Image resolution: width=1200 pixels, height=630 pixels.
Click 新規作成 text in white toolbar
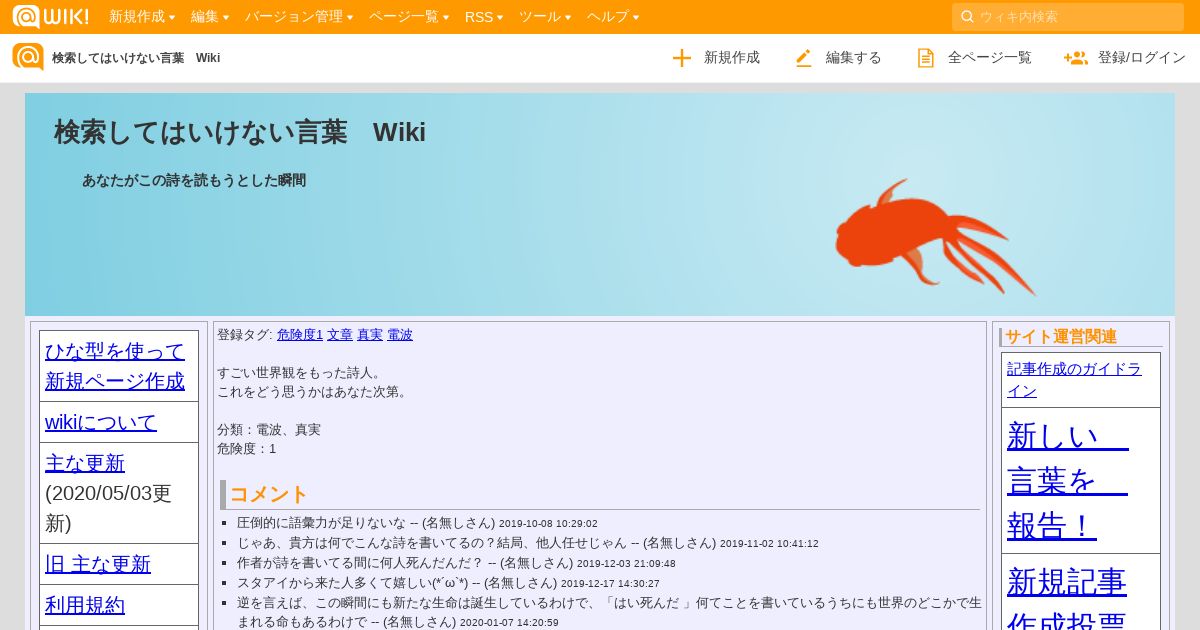click(732, 58)
